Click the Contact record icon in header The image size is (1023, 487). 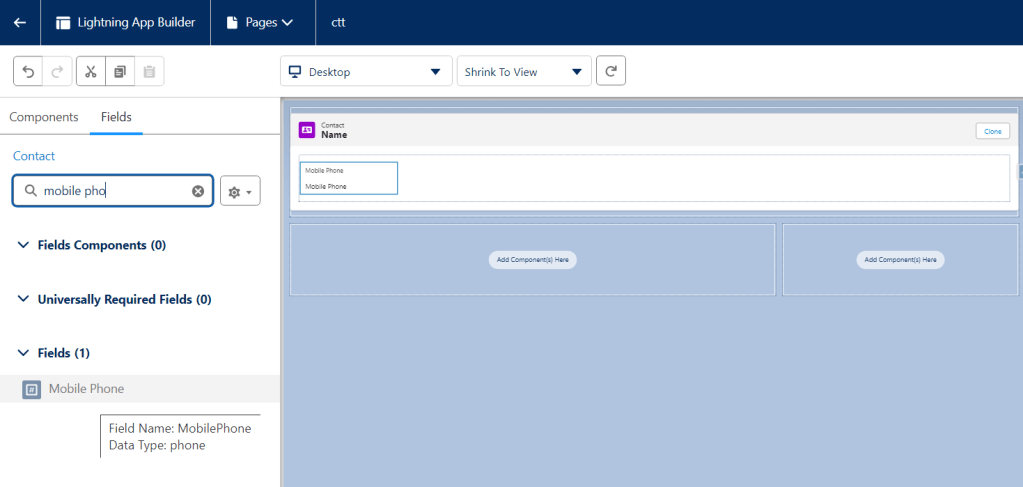pyautogui.click(x=307, y=130)
